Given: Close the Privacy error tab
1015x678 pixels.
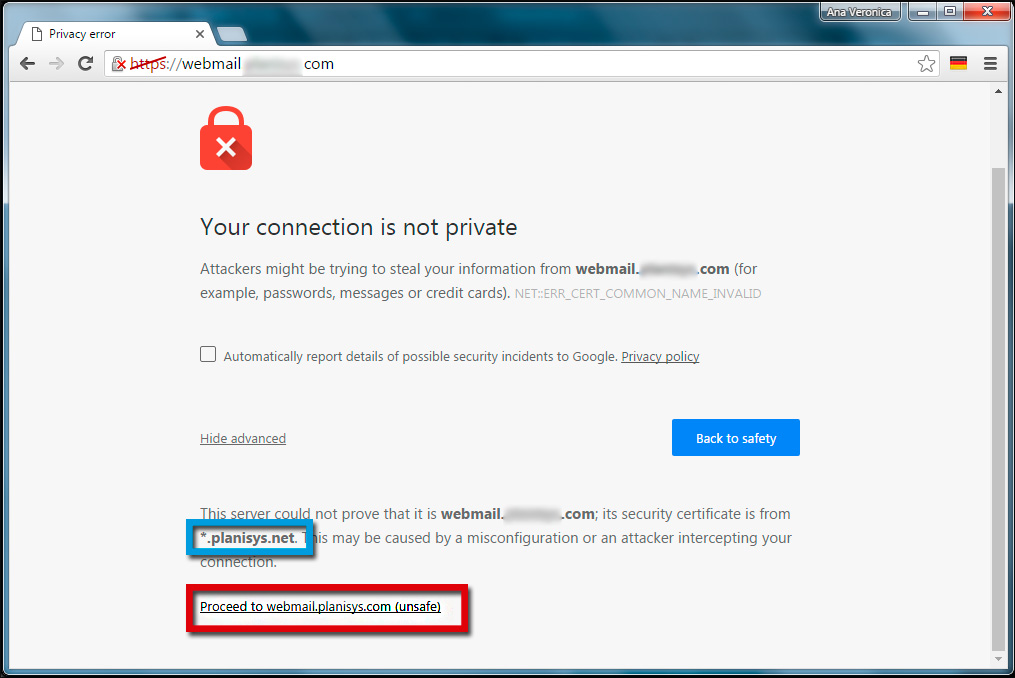Looking at the screenshot, I should pyautogui.click(x=199, y=34).
